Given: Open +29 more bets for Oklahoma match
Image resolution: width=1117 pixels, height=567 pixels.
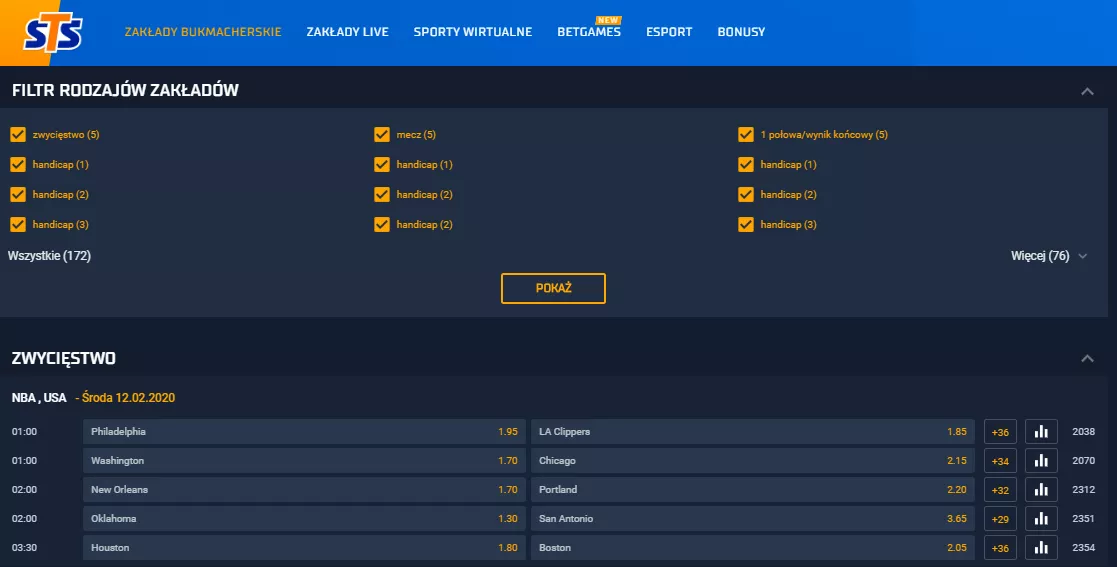Looking at the screenshot, I should (x=999, y=519).
